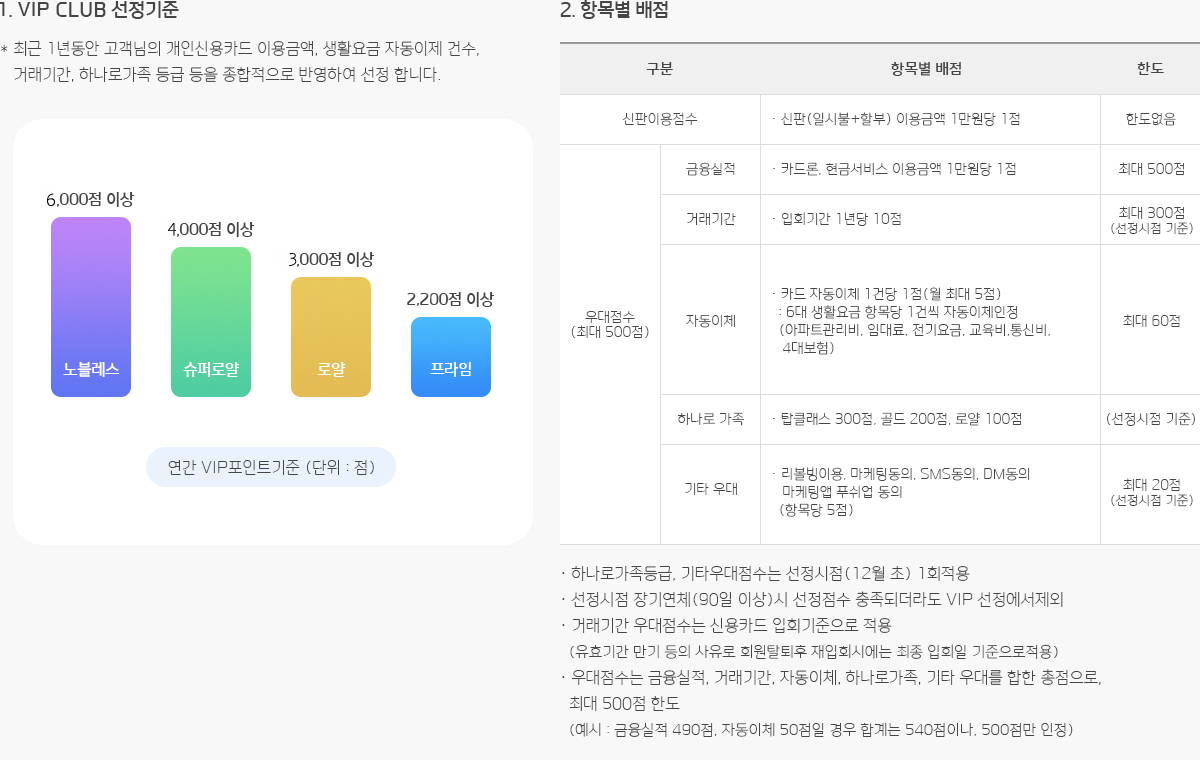Click the 6,000점 이상 score label

pos(90,199)
